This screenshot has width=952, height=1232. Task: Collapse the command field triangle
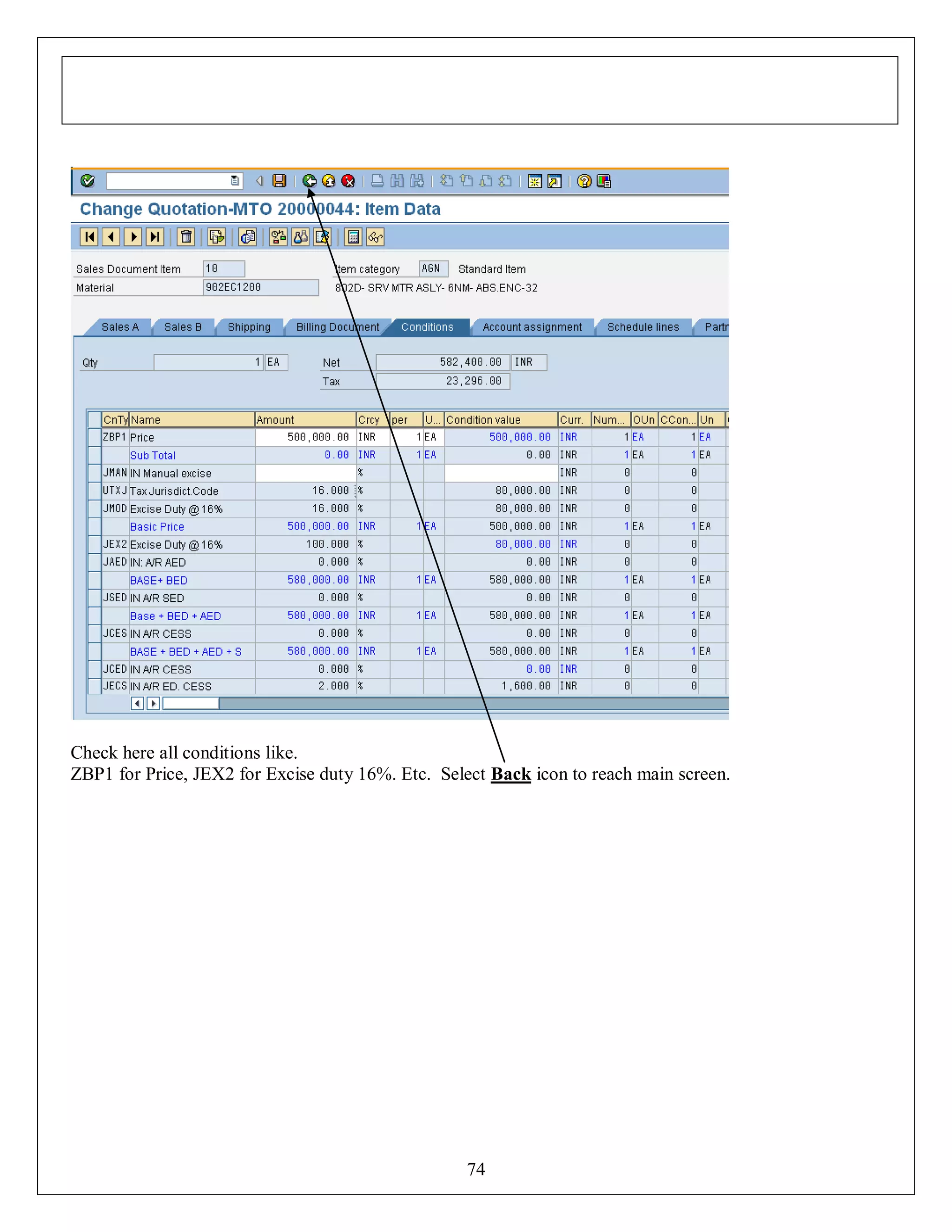click(259, 180)
